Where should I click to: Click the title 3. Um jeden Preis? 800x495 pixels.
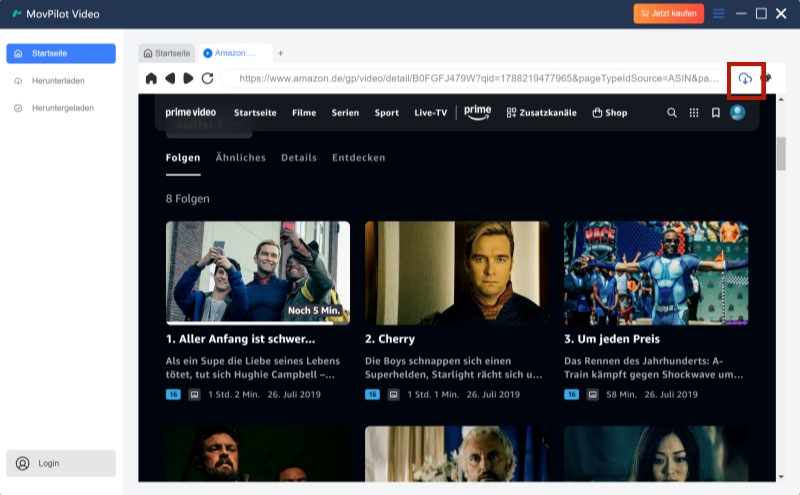click(612, 339)
